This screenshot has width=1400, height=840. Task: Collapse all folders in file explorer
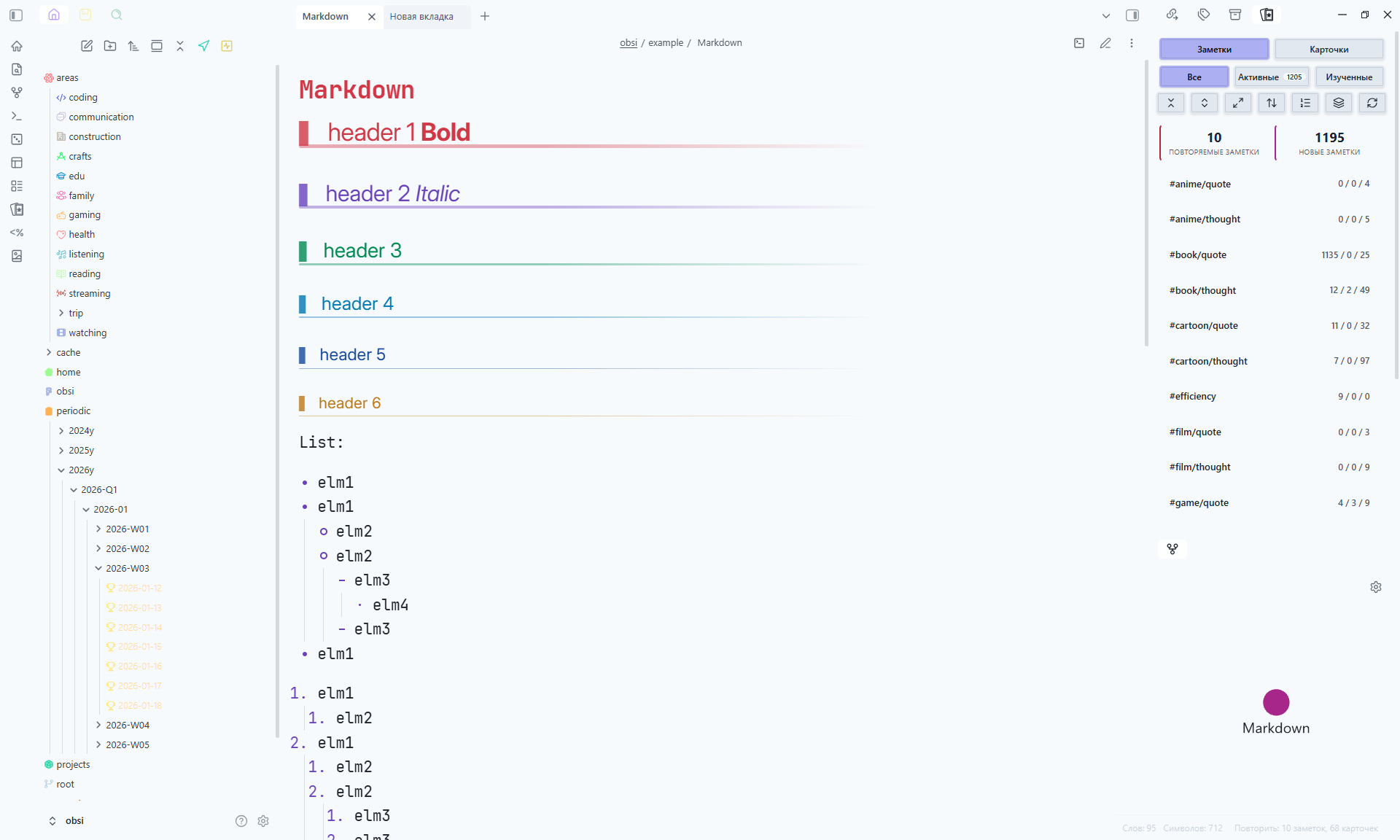[180, 46]
